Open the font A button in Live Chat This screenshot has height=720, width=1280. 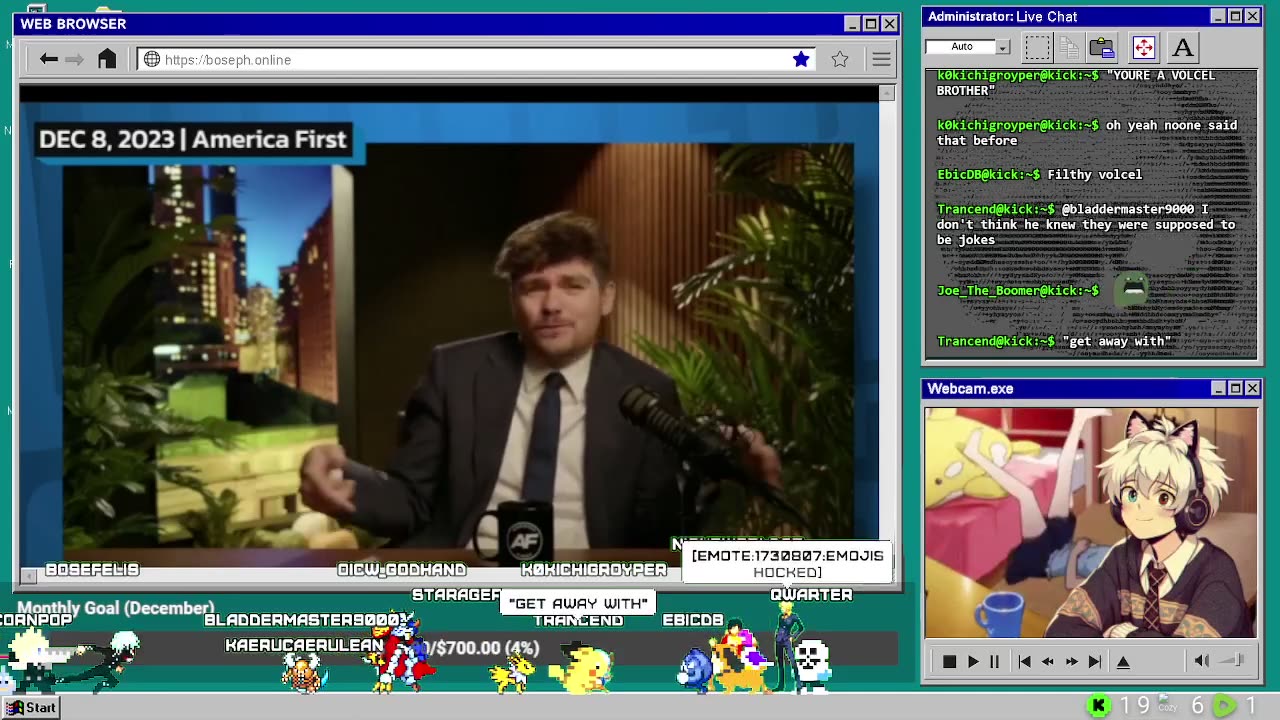tap(1183, 47)
